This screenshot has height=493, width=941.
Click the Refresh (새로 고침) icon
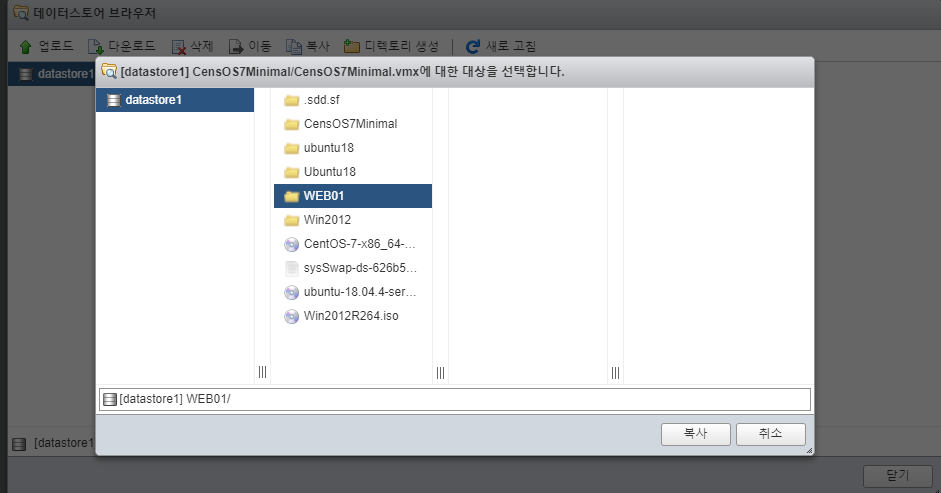click(473, 46)
